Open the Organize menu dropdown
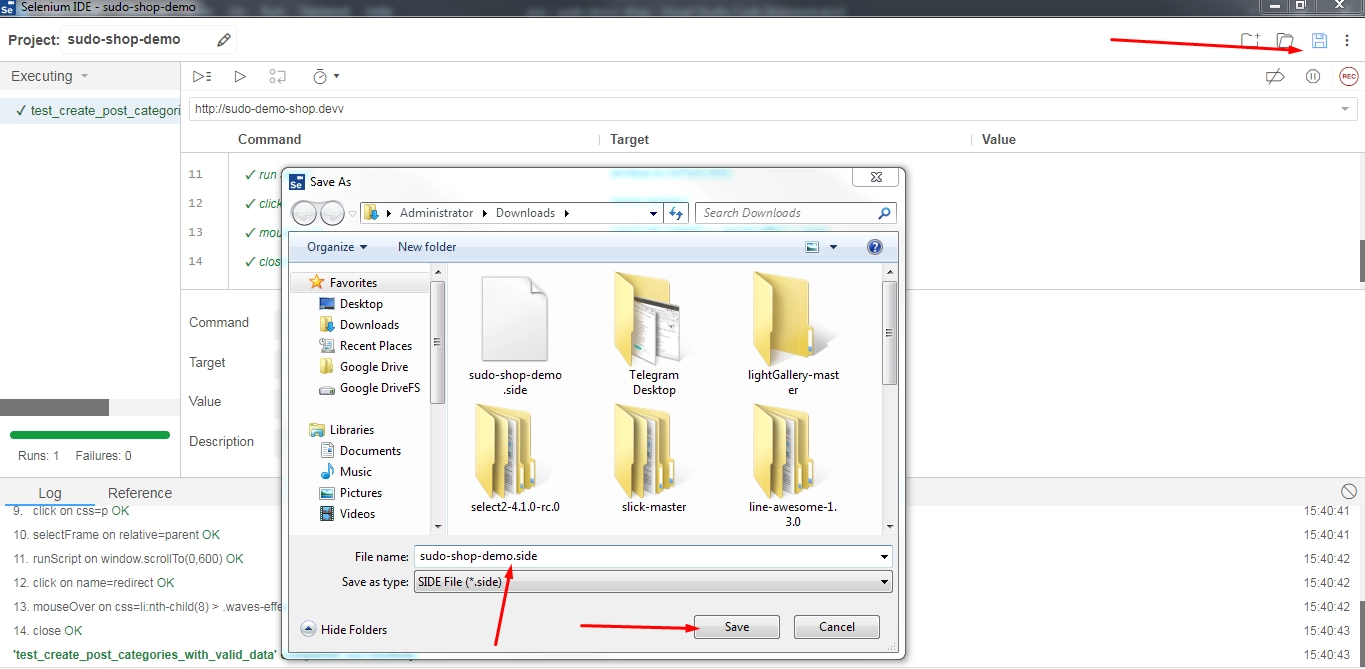The image size is (1365, 669). [337, 247]
